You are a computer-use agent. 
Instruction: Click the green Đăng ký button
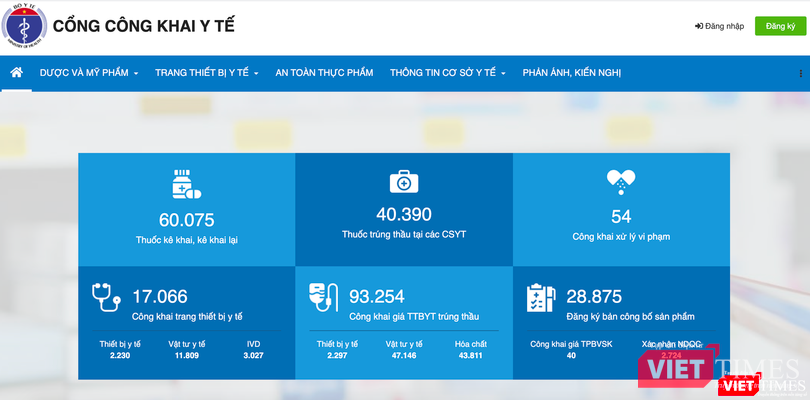tap(777, 26)
